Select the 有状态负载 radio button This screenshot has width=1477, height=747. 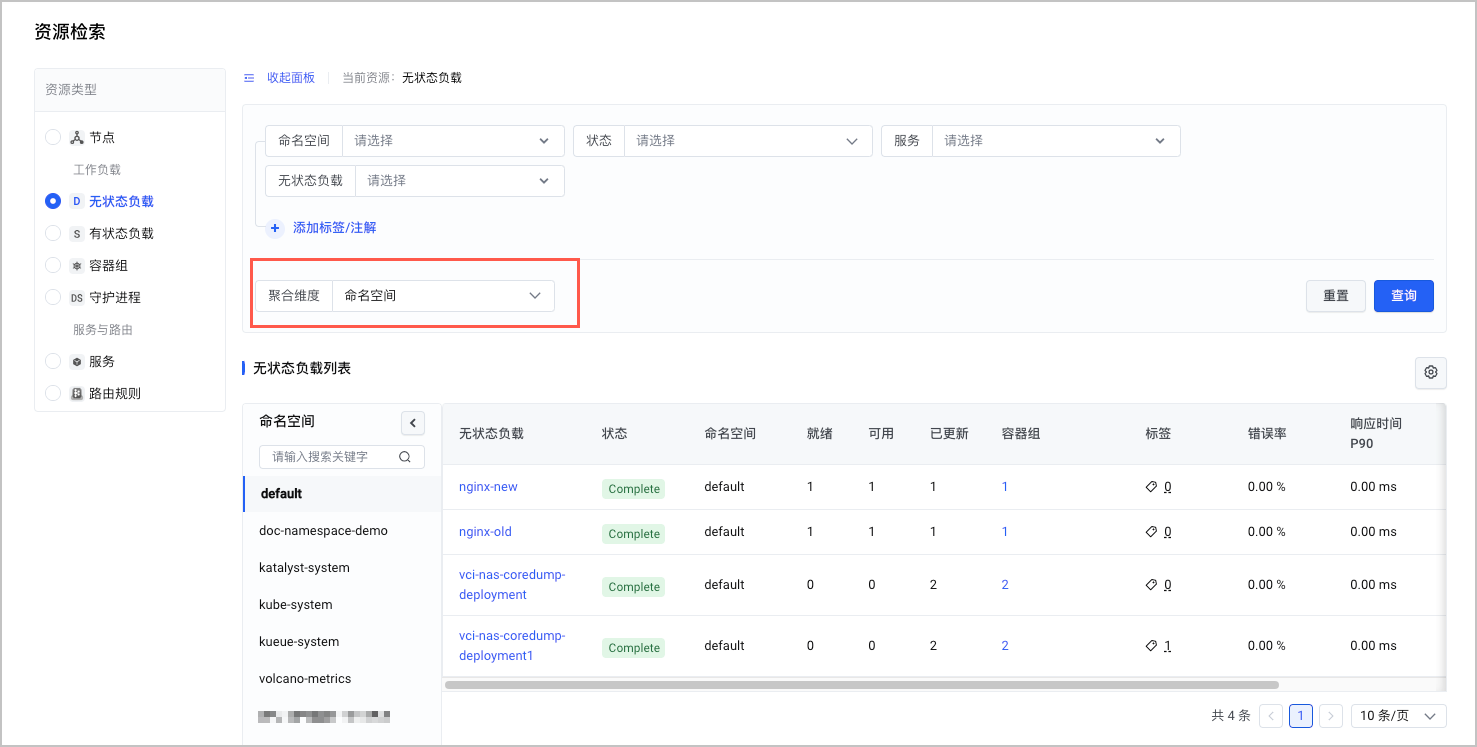pos(53,233)
